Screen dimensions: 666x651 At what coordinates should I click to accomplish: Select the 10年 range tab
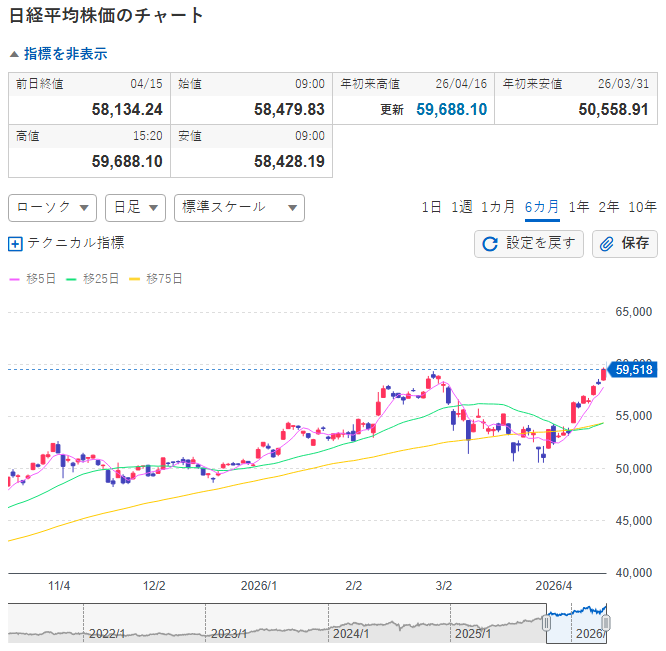pos(642,207)
